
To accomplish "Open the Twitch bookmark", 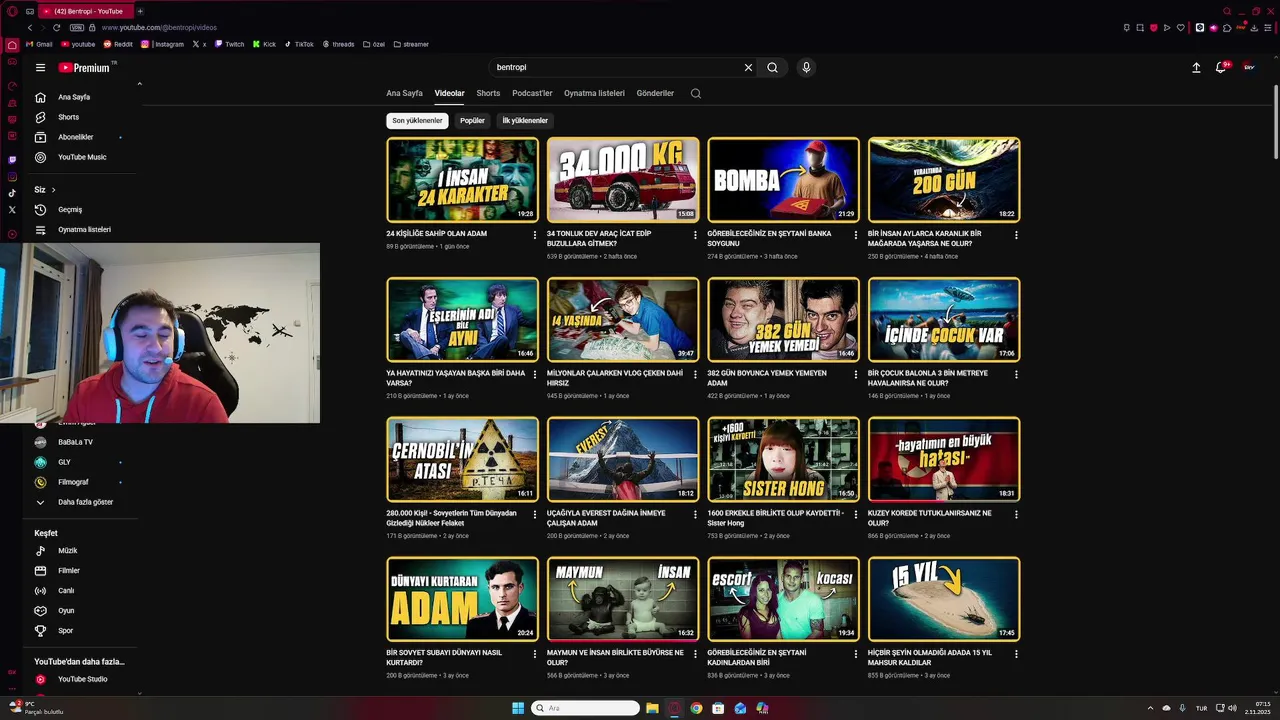I will [229, 44].
